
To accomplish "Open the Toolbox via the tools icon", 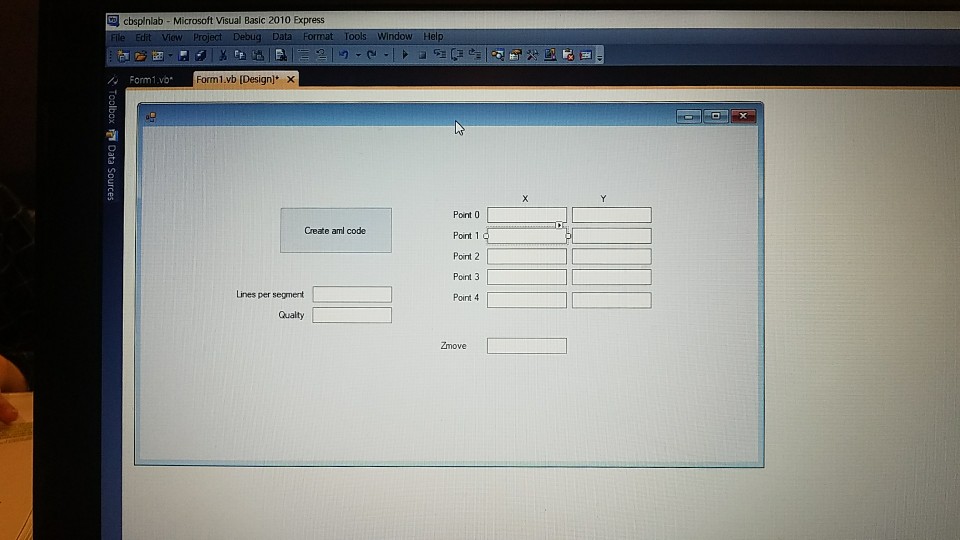I will coord(532,55).
